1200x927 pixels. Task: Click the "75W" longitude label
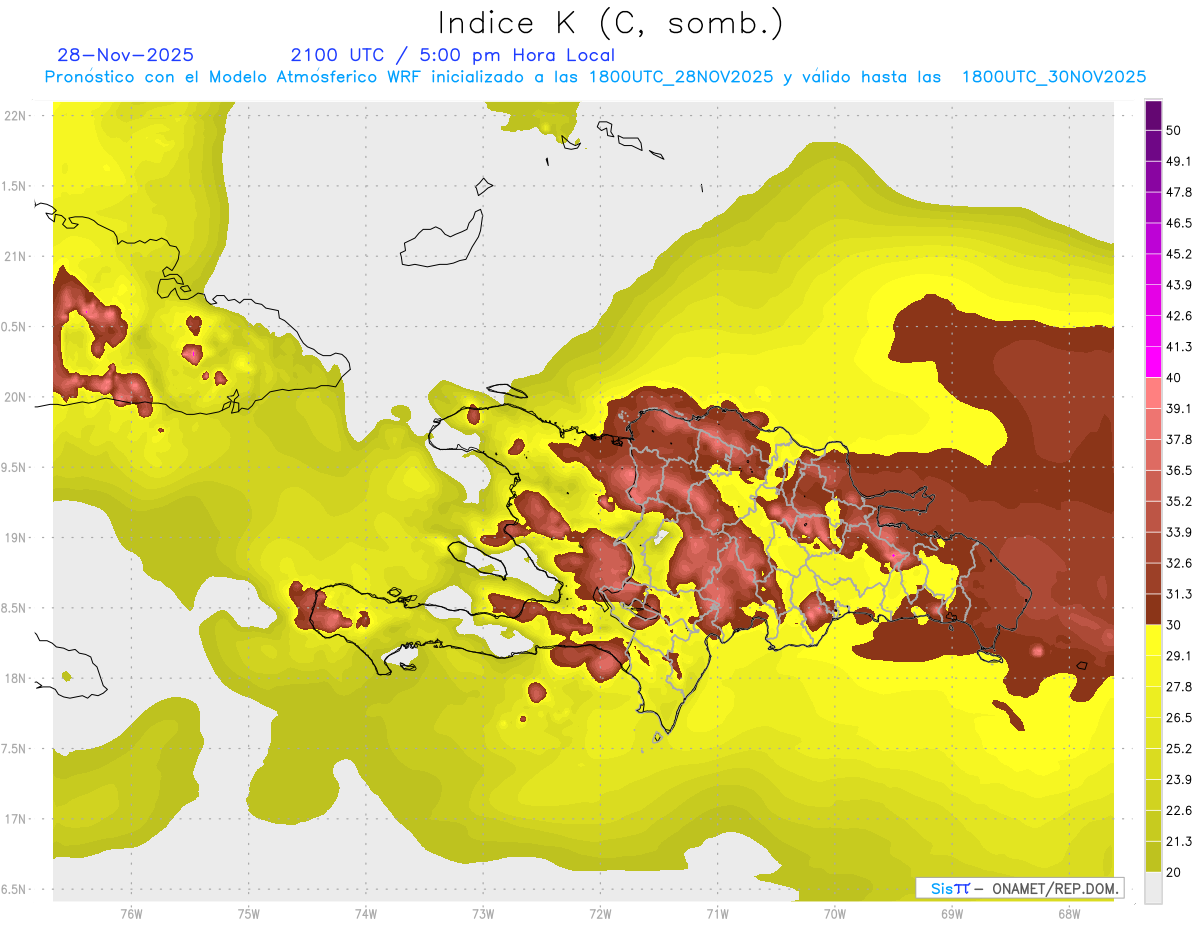pos(248,914)
